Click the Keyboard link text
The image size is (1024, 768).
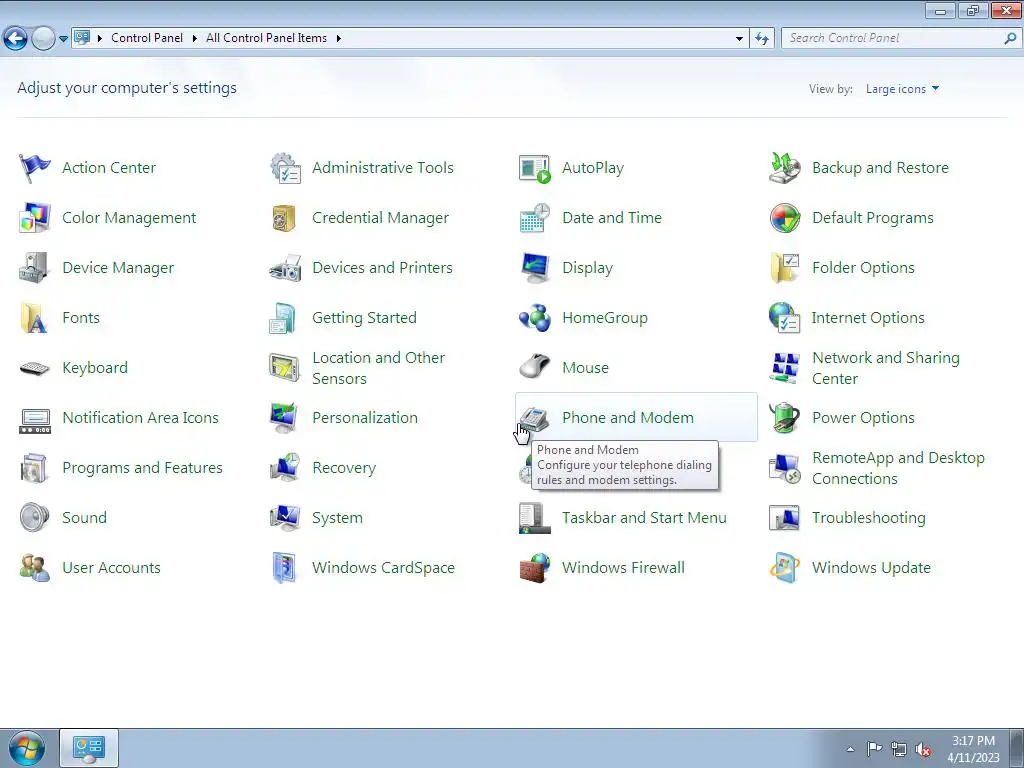pyautogui.click(x=95, y=368)
